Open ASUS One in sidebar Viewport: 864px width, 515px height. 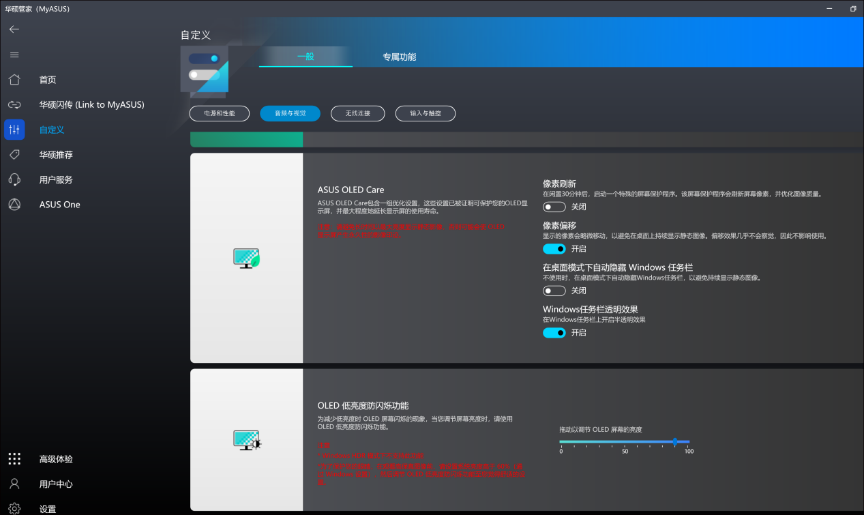click(x=60, y=204)
